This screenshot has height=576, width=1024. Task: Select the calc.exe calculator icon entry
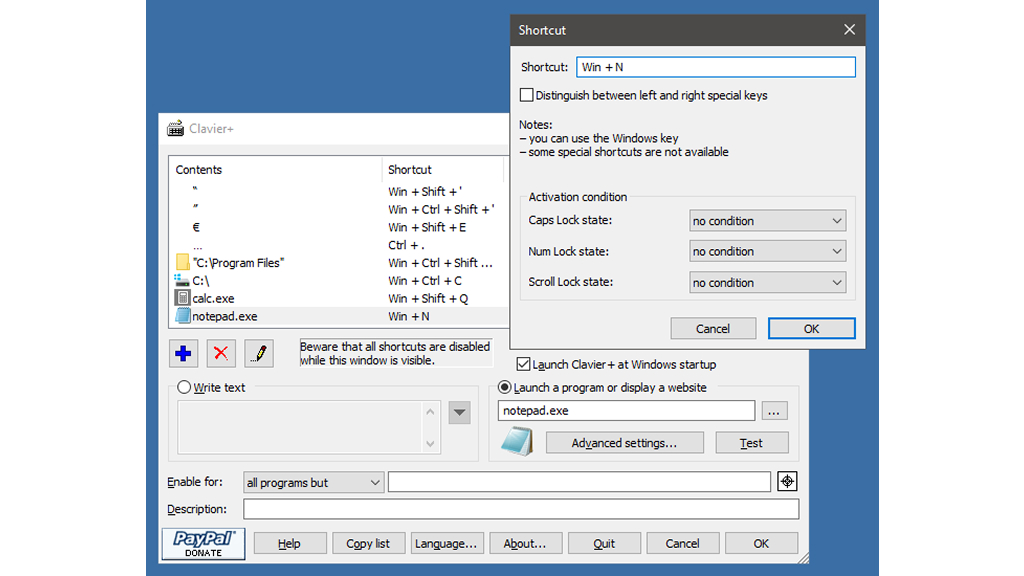pos(183,298)
